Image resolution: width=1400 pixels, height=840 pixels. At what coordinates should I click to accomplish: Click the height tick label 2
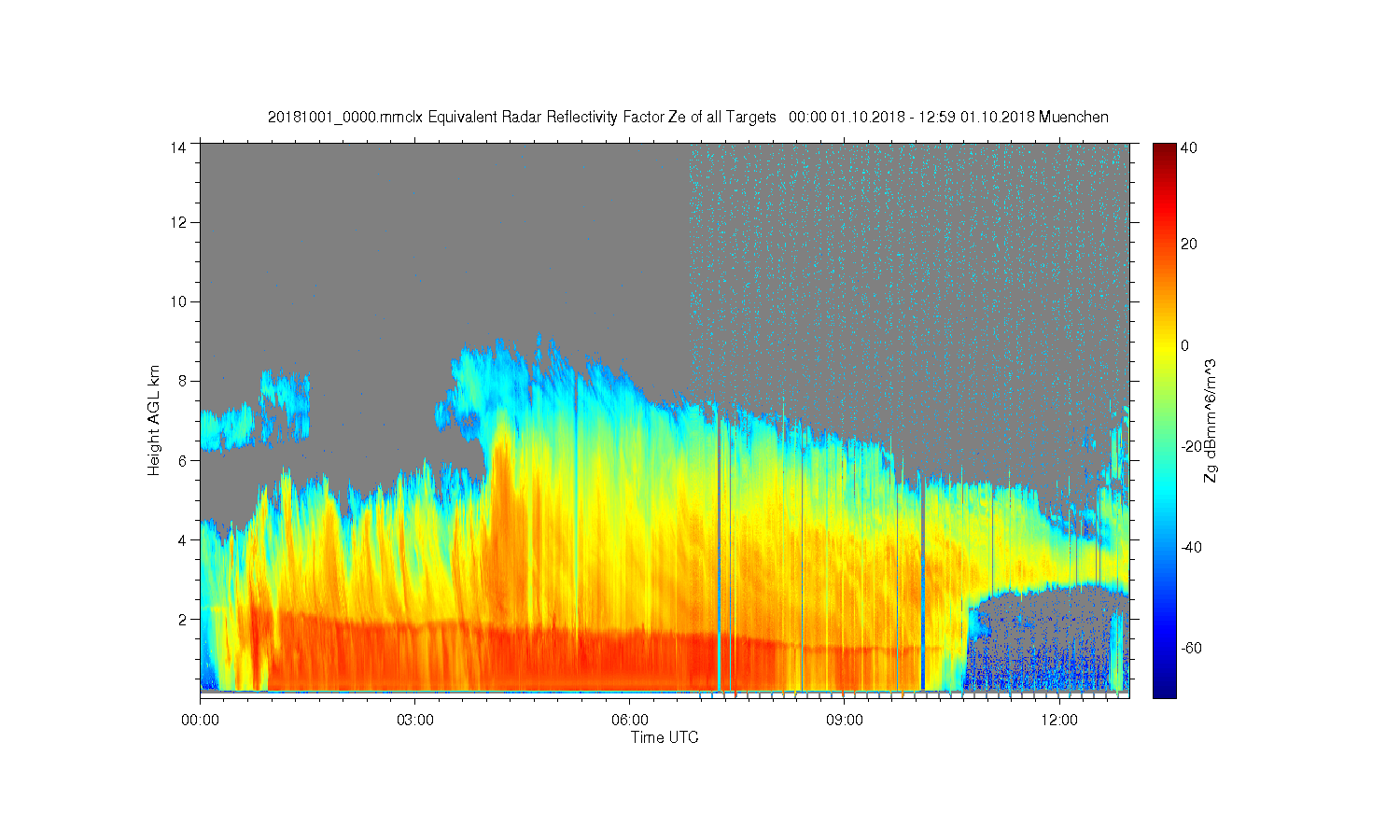[183, 619]
